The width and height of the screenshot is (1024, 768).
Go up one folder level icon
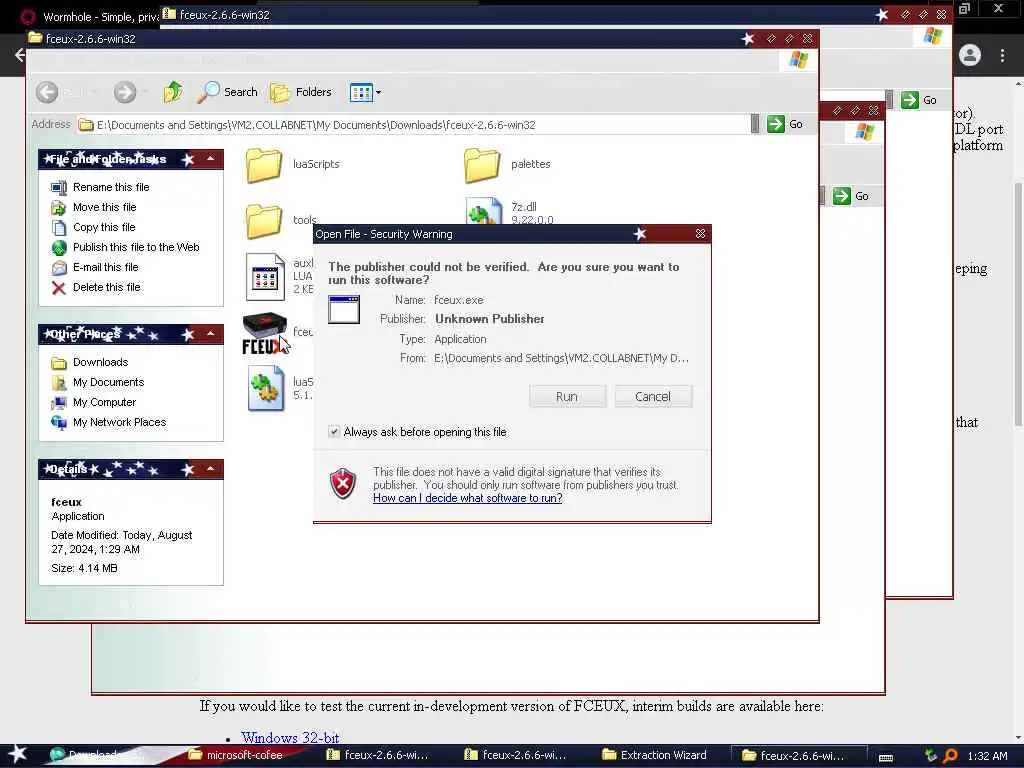(x=173, y=92)
